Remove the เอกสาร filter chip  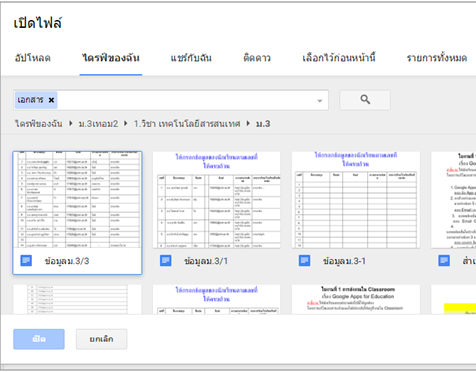(51, 100)
